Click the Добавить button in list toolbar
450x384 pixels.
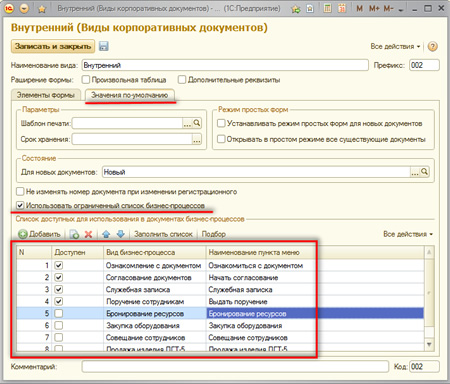[x=39, y=234]
